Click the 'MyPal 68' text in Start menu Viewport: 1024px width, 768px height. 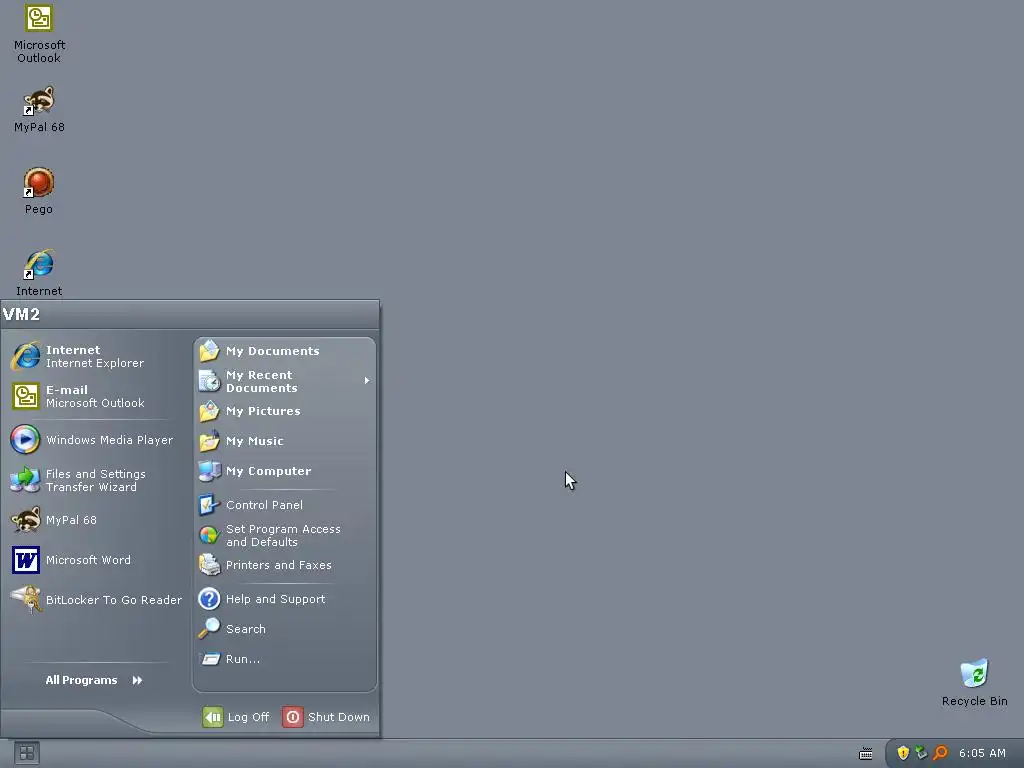(71, 520)
